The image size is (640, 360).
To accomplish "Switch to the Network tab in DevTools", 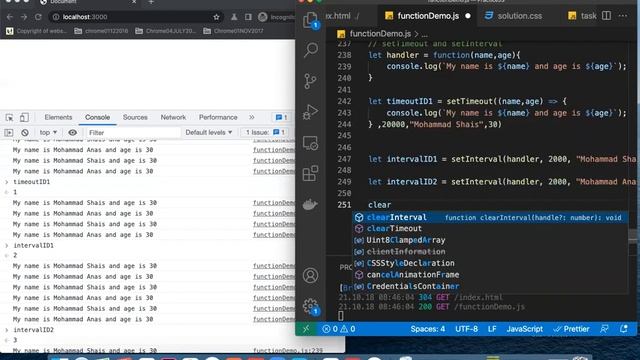I will click(173, 118).
